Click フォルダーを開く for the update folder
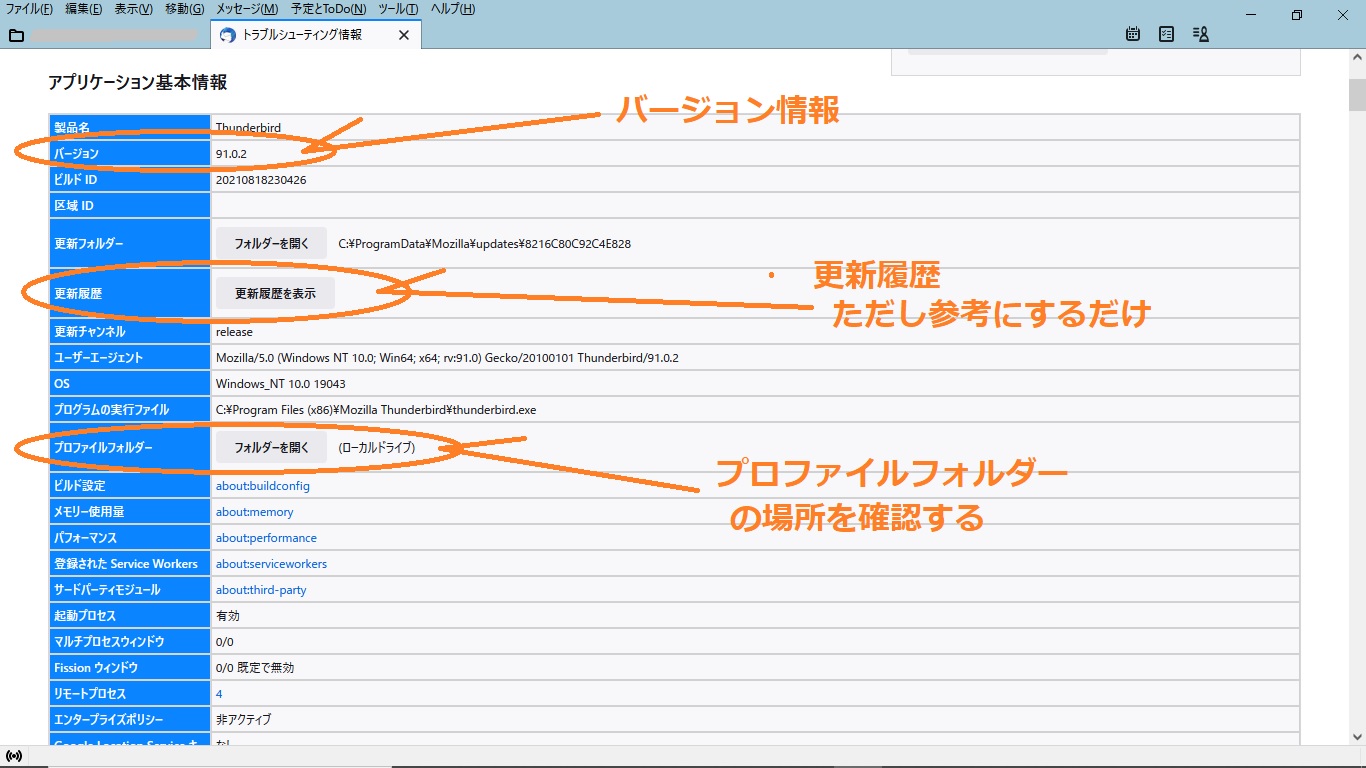Screen dimensions: 1366x768 pos(271,243)
